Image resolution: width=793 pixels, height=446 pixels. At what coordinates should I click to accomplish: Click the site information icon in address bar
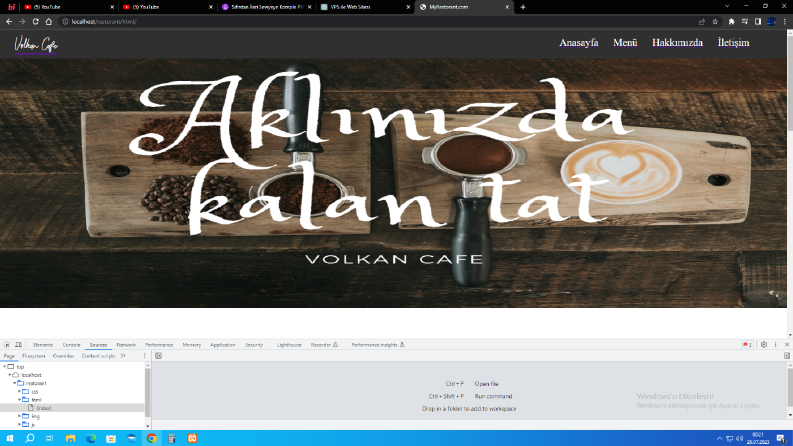click(x=65, y=22)
